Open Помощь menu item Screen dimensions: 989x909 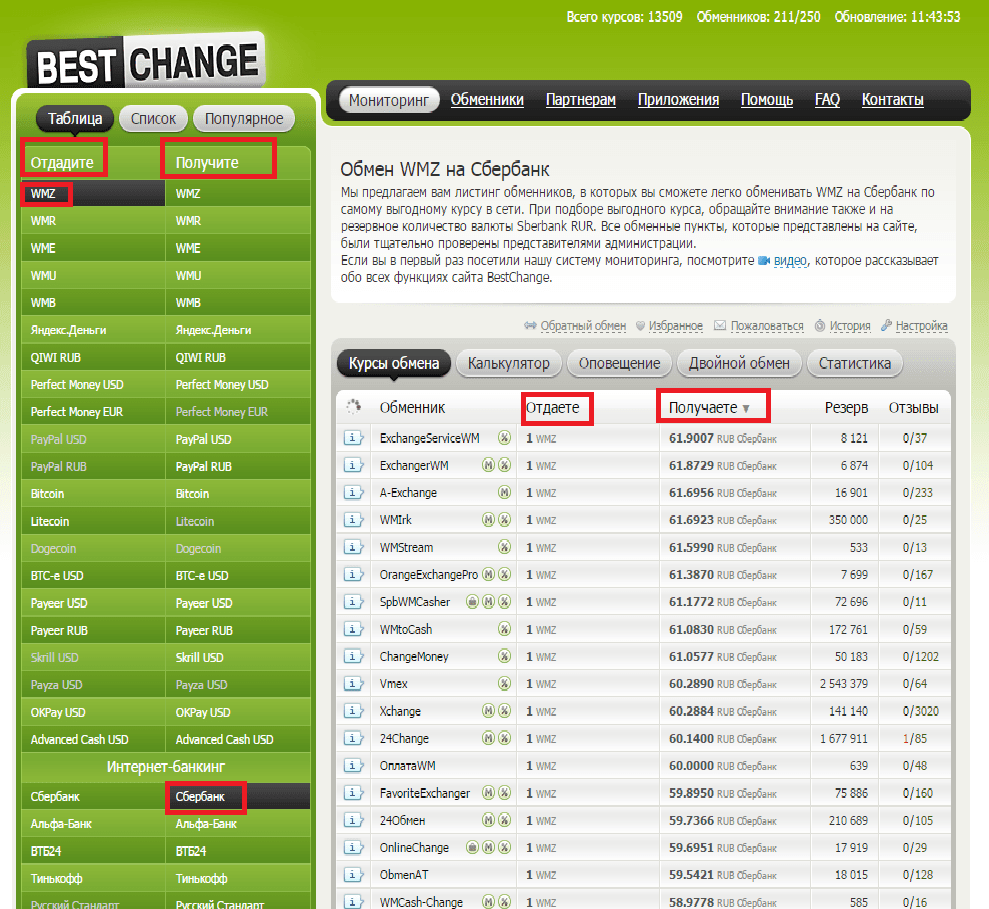[x=766, y=100]
